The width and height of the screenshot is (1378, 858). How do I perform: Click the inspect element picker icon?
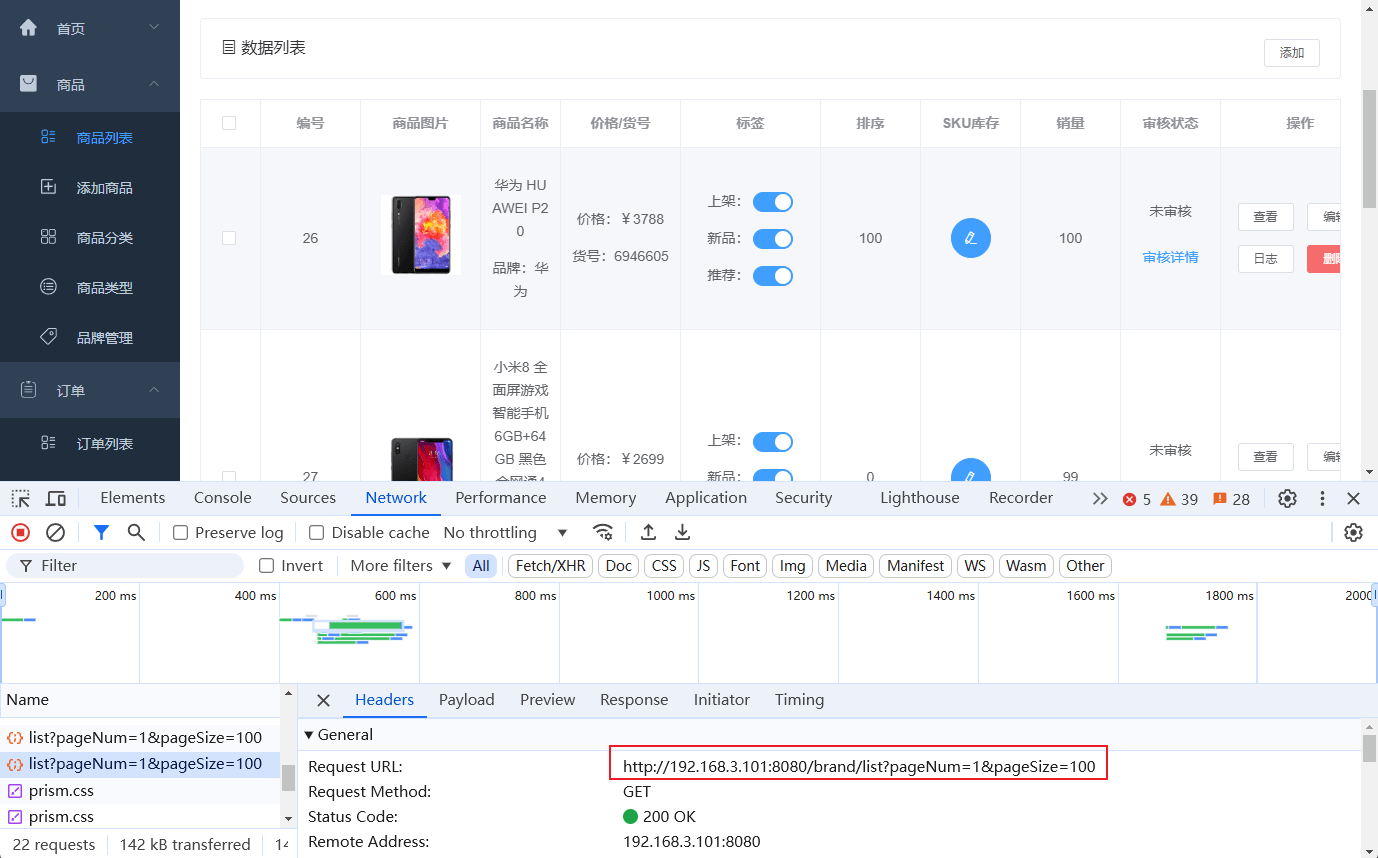point(21,498)
